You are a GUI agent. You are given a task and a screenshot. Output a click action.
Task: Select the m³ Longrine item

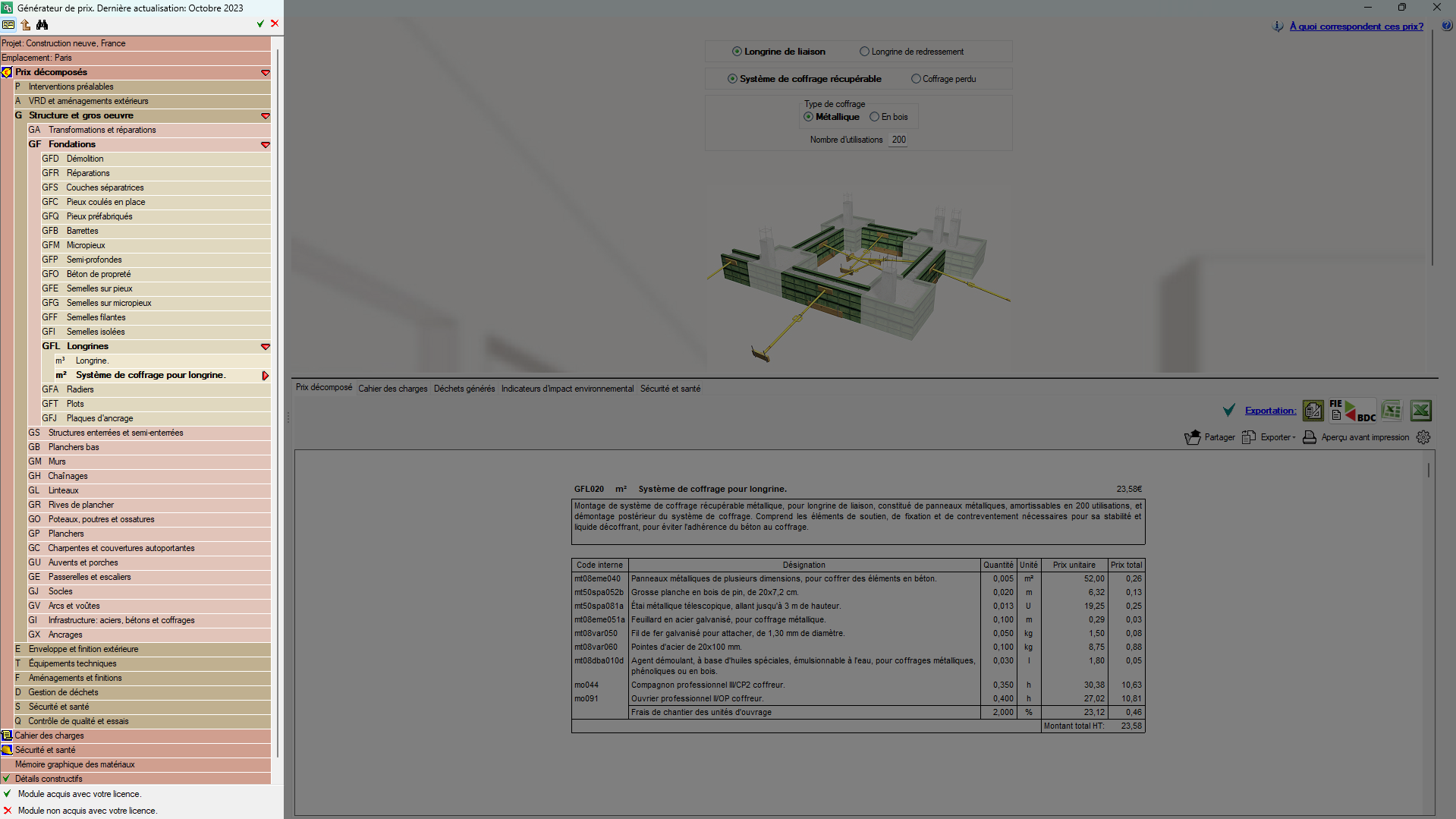pos(162,361)
